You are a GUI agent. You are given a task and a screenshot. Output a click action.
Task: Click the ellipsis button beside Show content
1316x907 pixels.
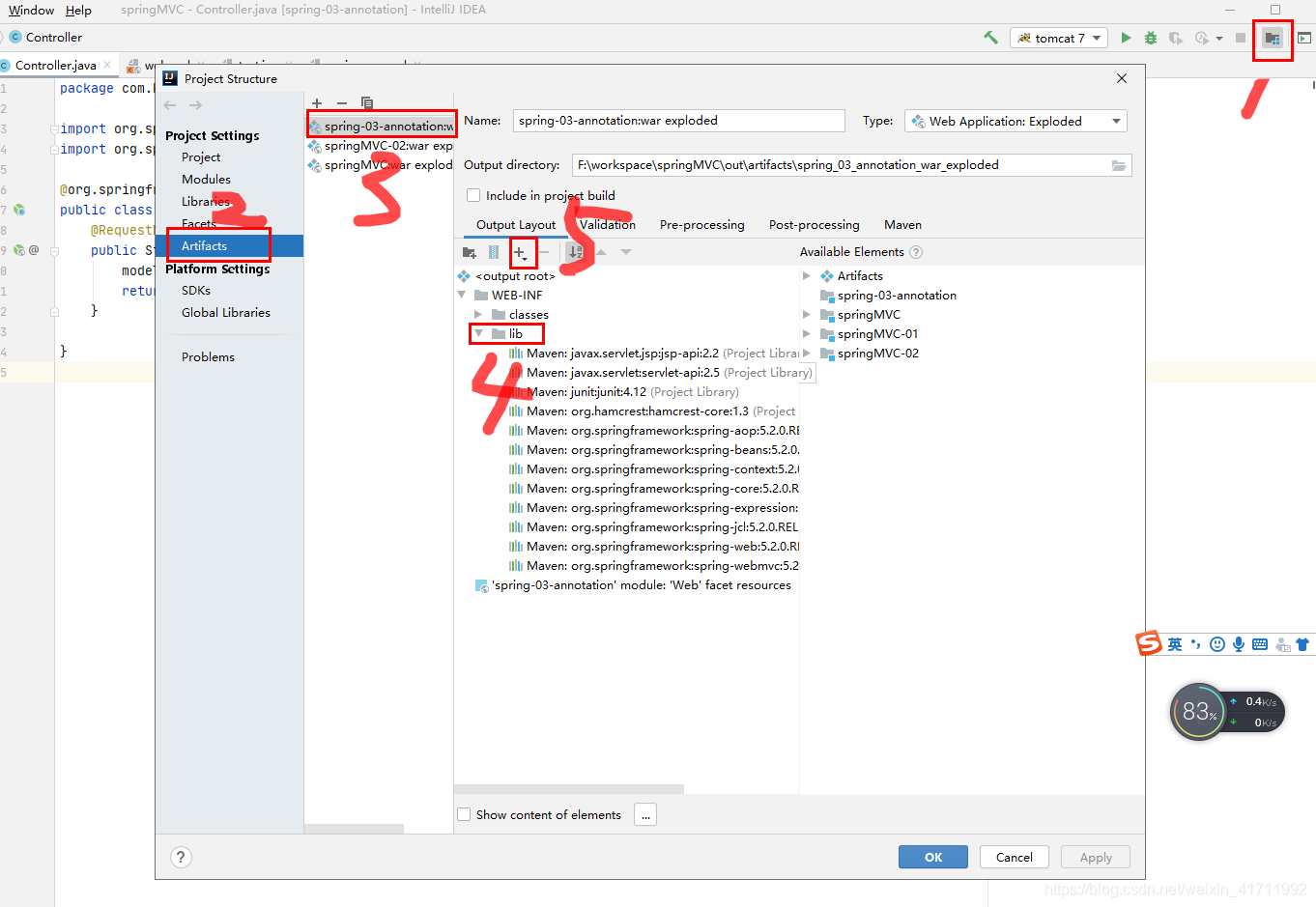pyautogui.click(x=645, y=814)
